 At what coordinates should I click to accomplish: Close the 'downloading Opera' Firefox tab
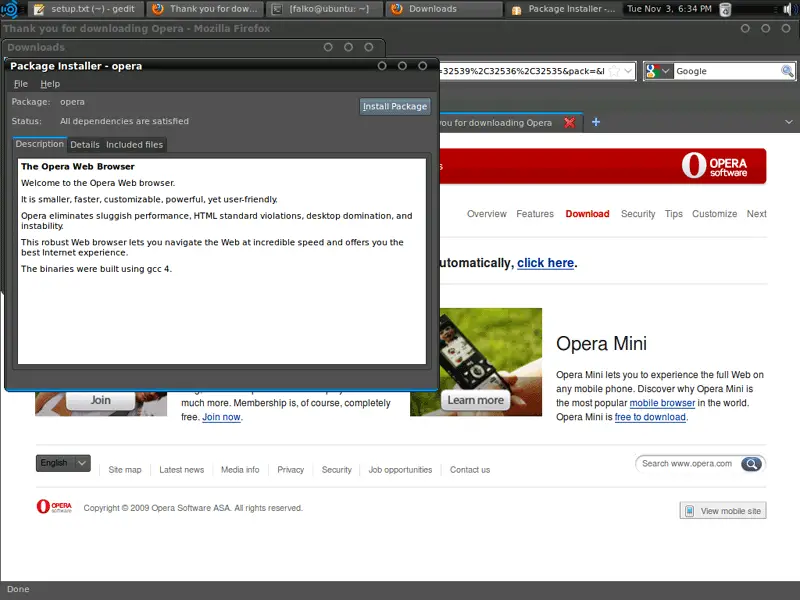tap(569, 122)
